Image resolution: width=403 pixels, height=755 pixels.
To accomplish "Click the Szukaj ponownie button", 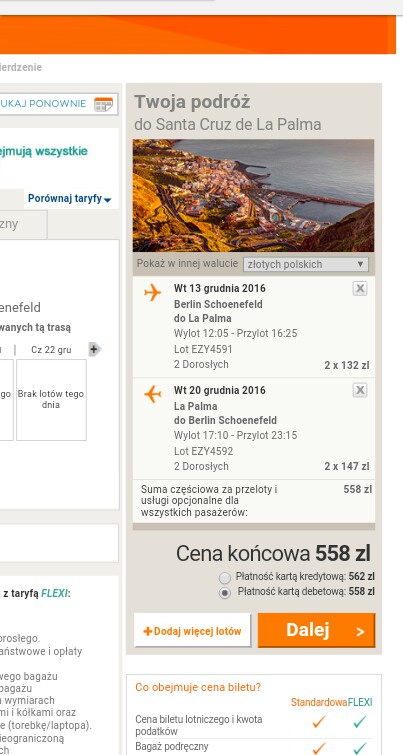I will click(58, 104).
